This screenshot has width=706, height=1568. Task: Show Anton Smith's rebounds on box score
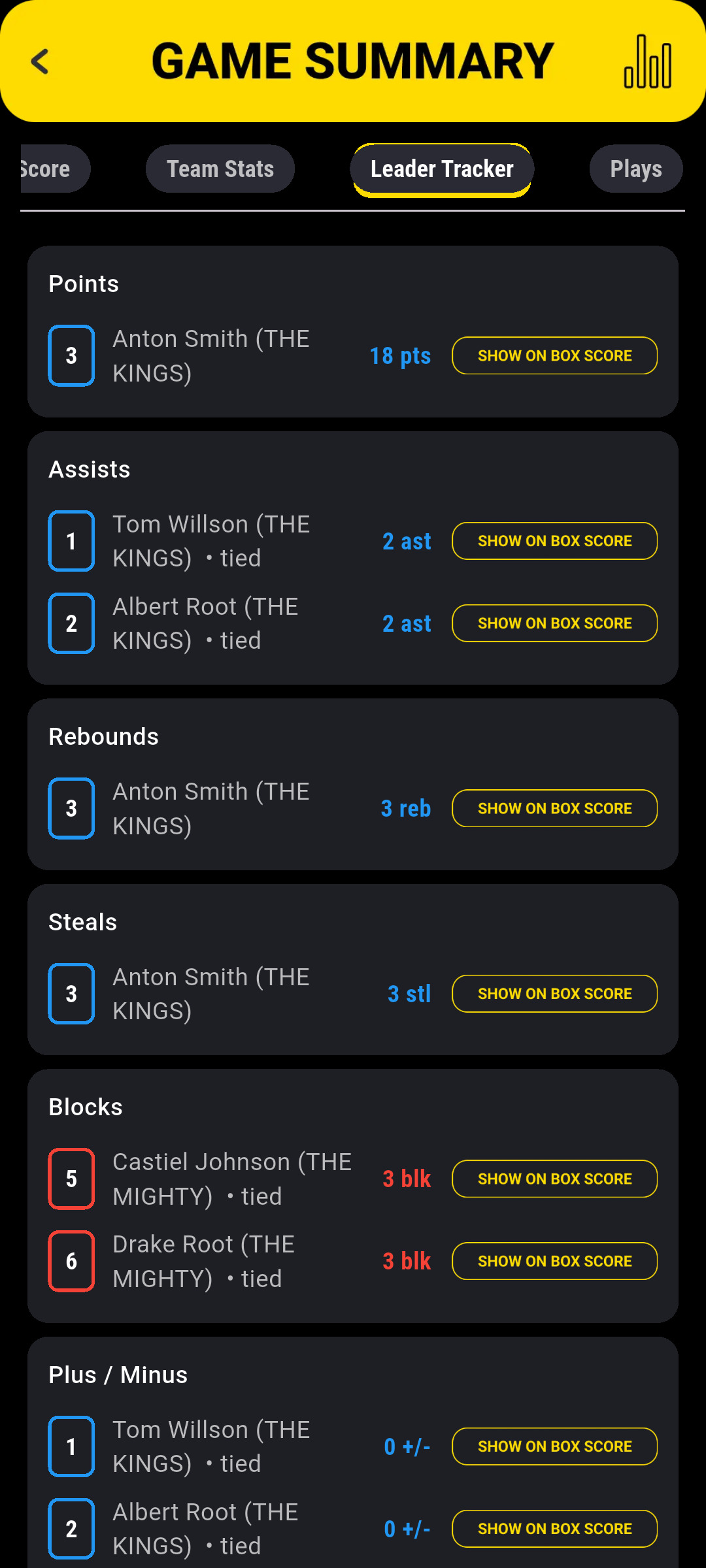[x=554, y=808]
